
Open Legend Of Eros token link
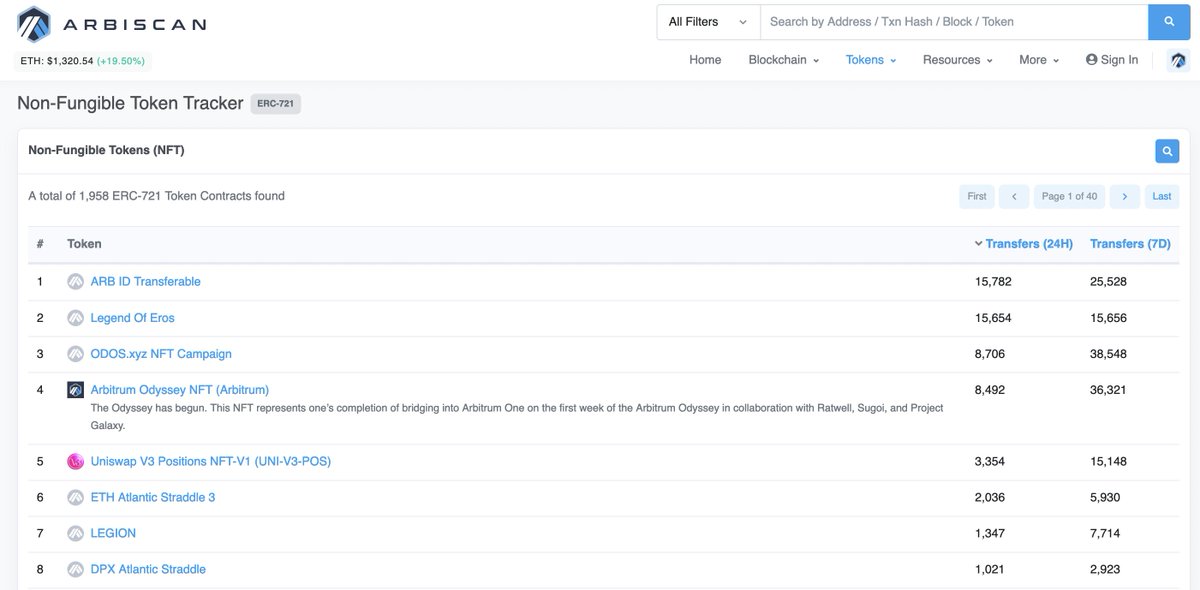(x=132, y=318)
